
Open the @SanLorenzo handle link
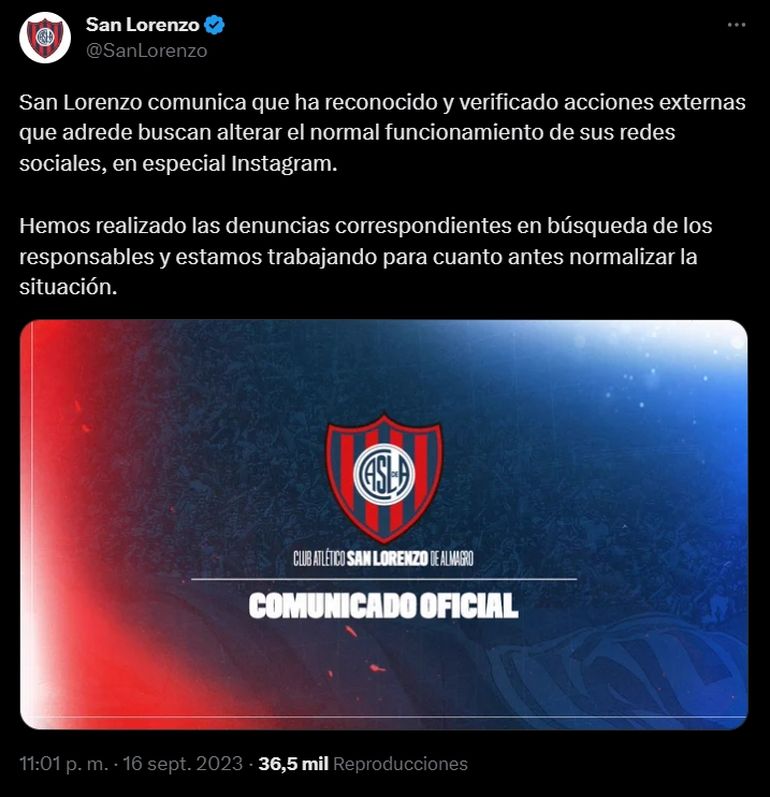(x=146, y=51)
